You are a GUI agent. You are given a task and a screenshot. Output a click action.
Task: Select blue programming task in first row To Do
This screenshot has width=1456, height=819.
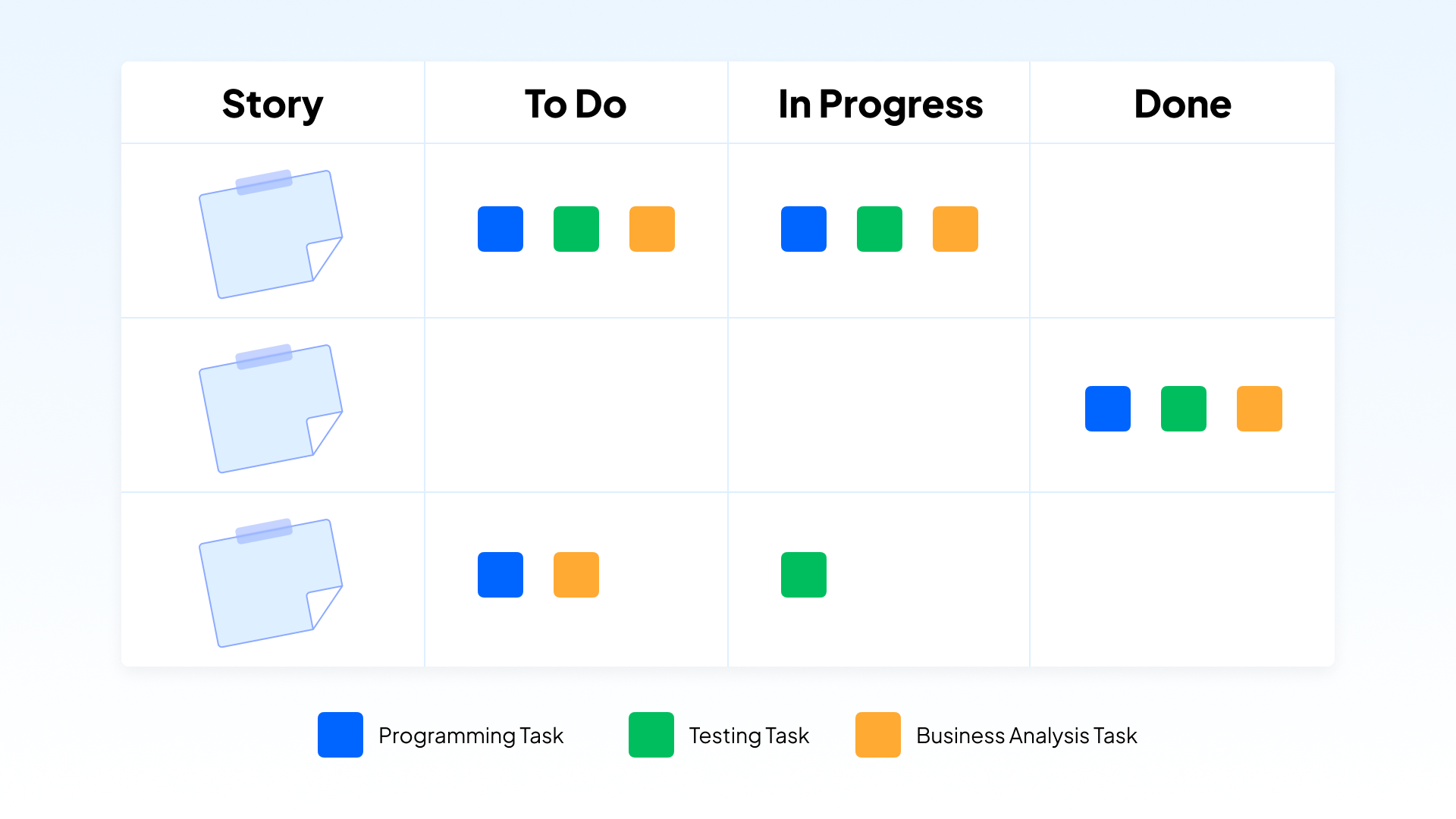(x=500, y=229)
